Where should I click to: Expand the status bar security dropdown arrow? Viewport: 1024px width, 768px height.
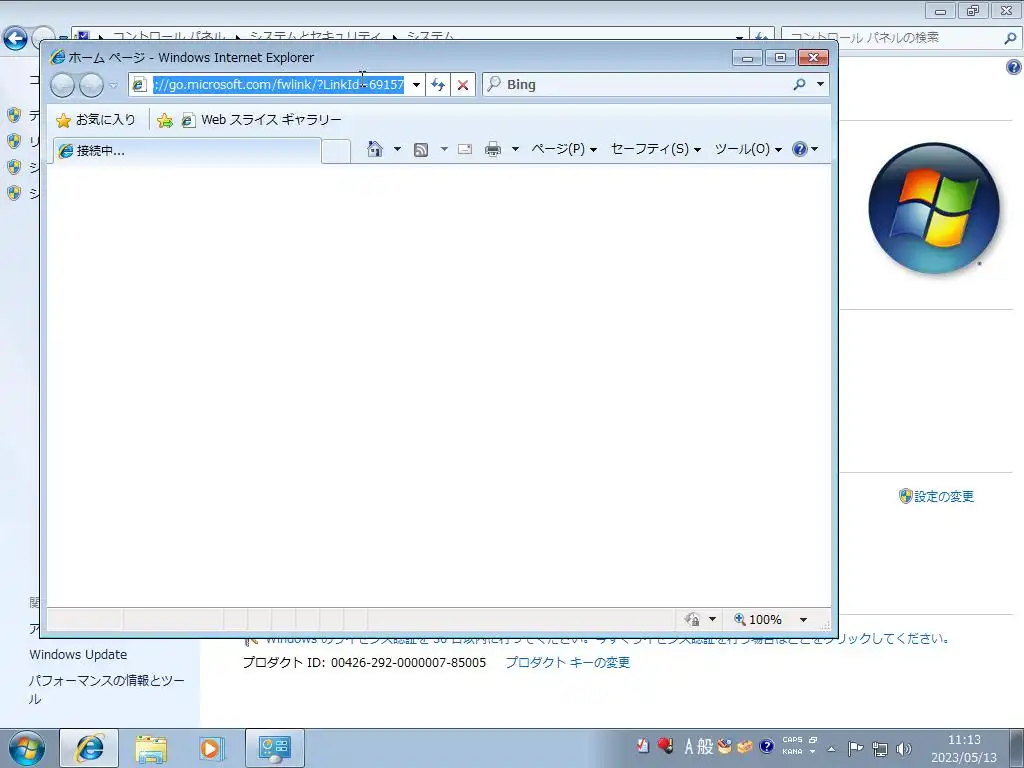pyautogui.click(x=712, y=619)
